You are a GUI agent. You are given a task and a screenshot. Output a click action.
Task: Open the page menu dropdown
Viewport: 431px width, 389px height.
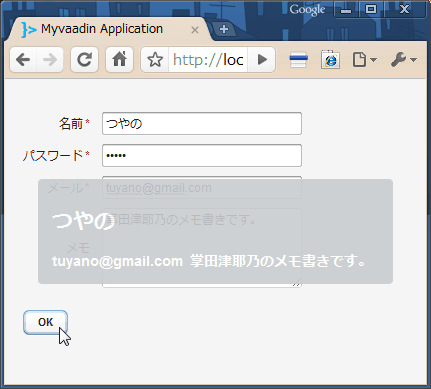[x=364, y=60]
